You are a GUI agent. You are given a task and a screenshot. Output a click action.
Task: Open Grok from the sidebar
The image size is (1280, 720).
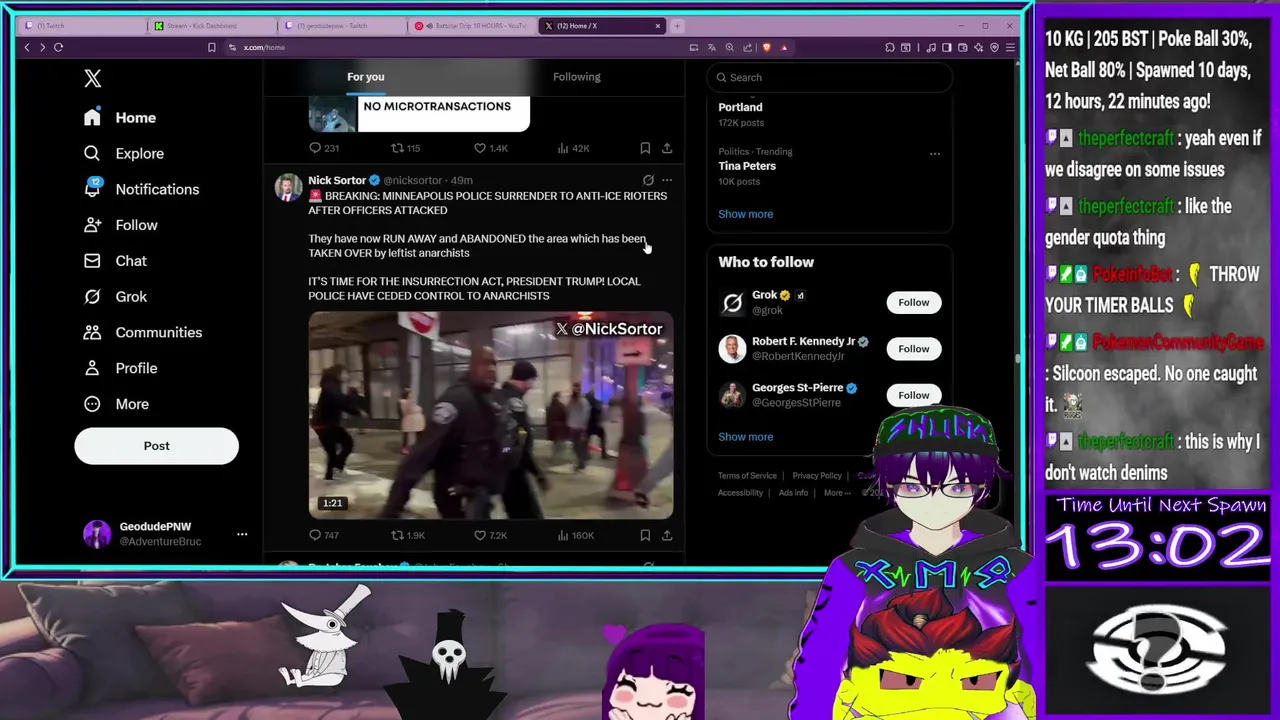pos(115,297)
